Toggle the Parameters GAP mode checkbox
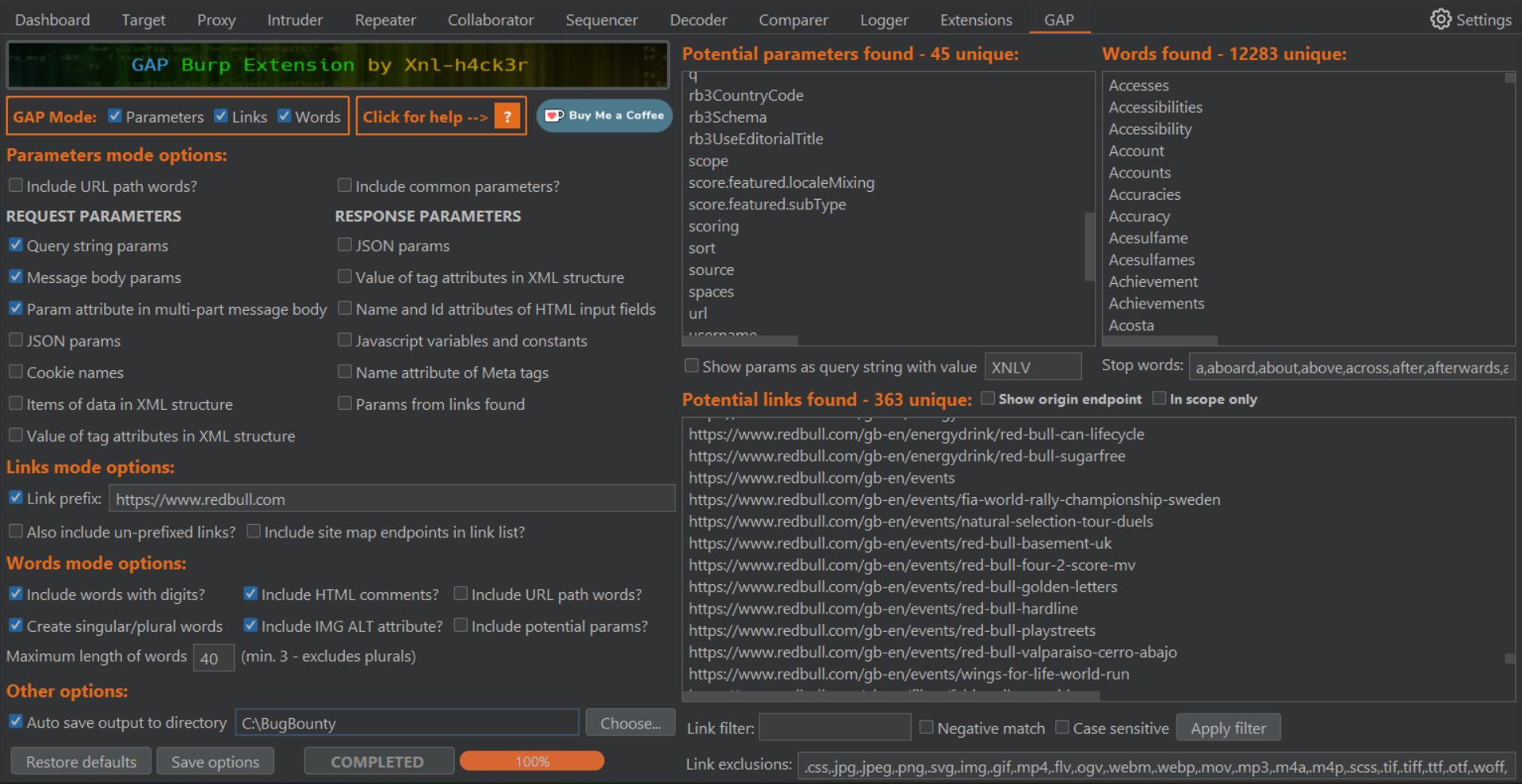1522x784 pixels. coord(115,117)
